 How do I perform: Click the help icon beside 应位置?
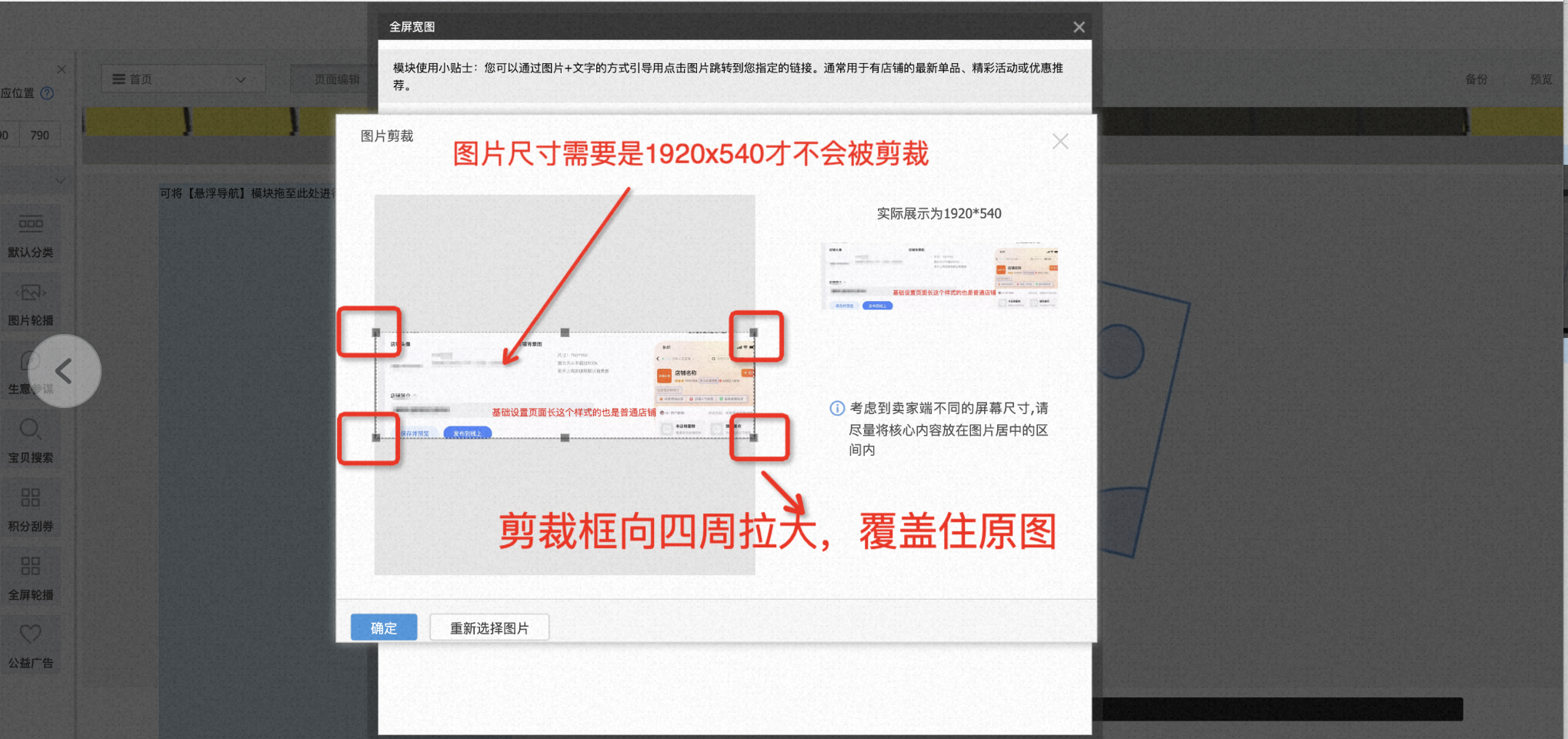click(47, 93)
